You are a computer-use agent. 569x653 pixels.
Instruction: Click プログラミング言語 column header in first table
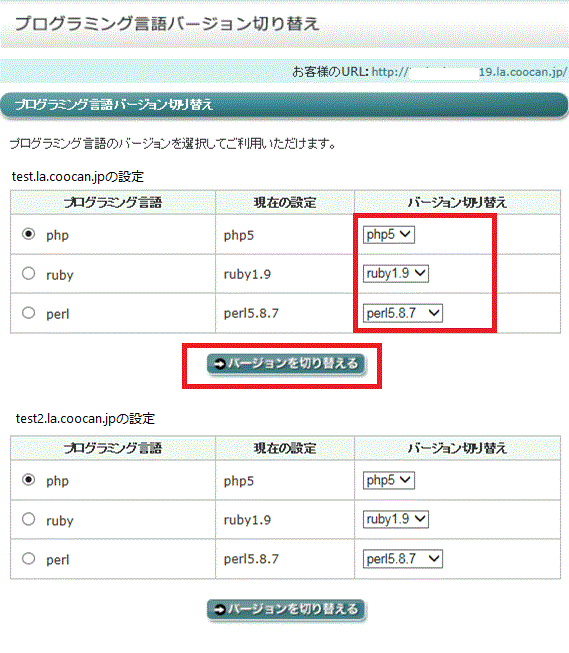point(113,203)
